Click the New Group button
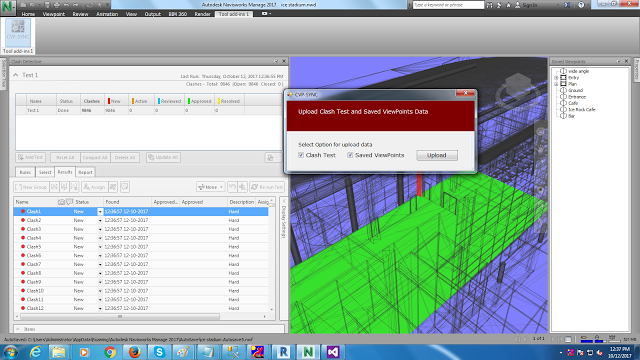640x360 pixels. [x=31, y=187]
